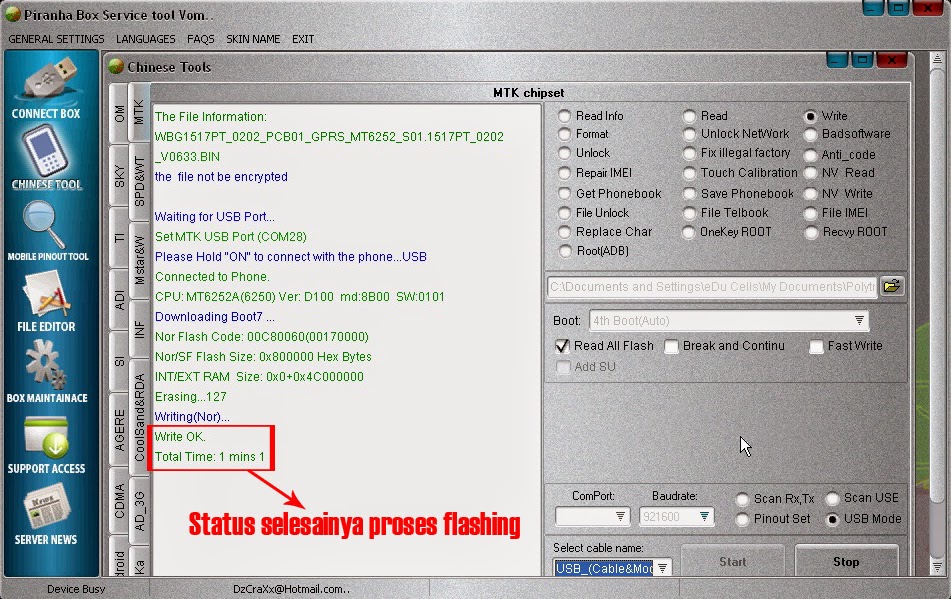The height and width of the screenshot is (599, 951).
Task: Open SKIN NAME menu
Action: point(253,39)
